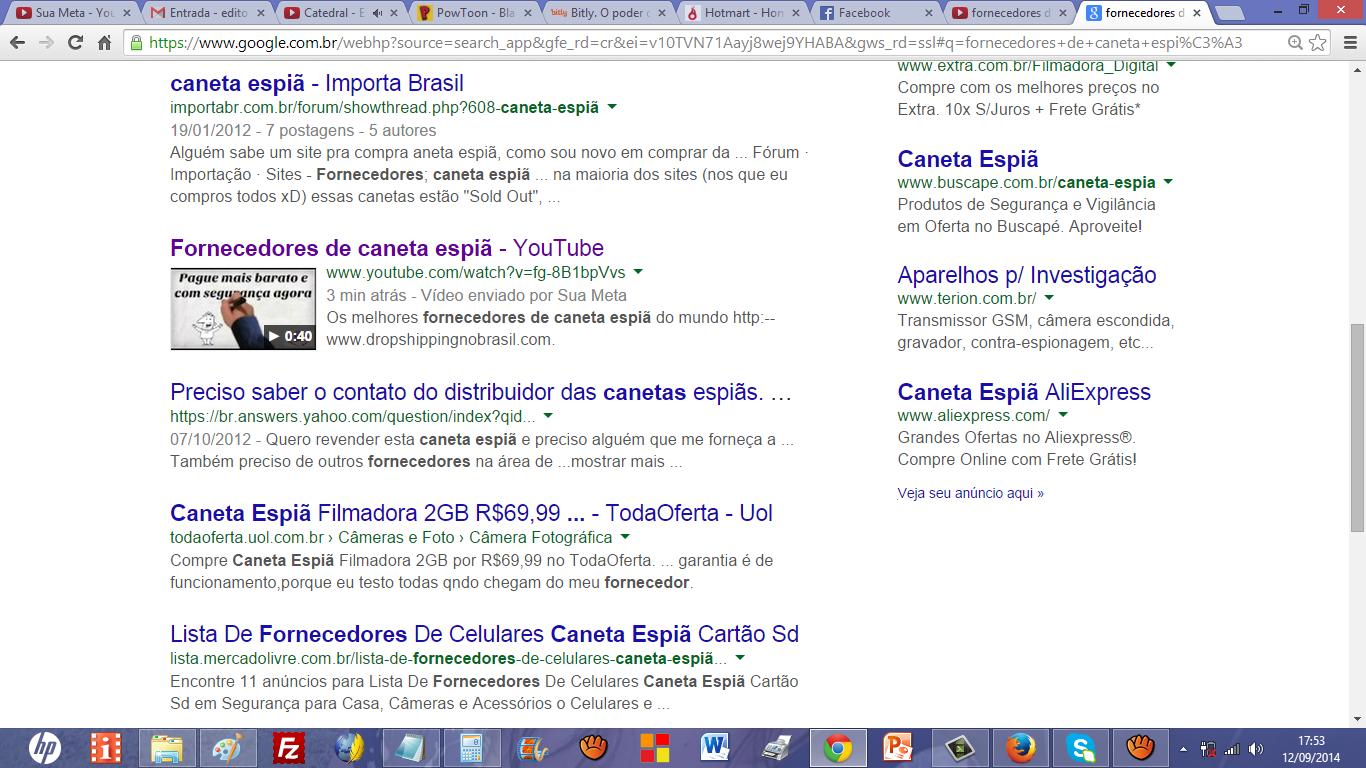Close the Facebook tab
The image size is (1366, 768).
click(x=927, y=13)
